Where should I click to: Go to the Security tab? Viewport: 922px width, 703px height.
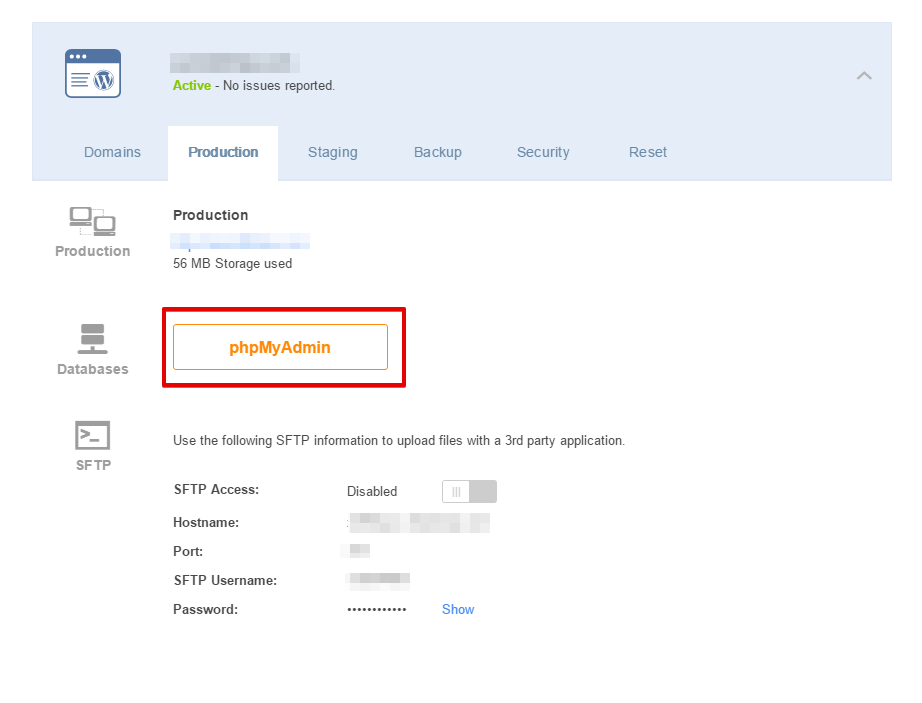click(x=543, y=152)
